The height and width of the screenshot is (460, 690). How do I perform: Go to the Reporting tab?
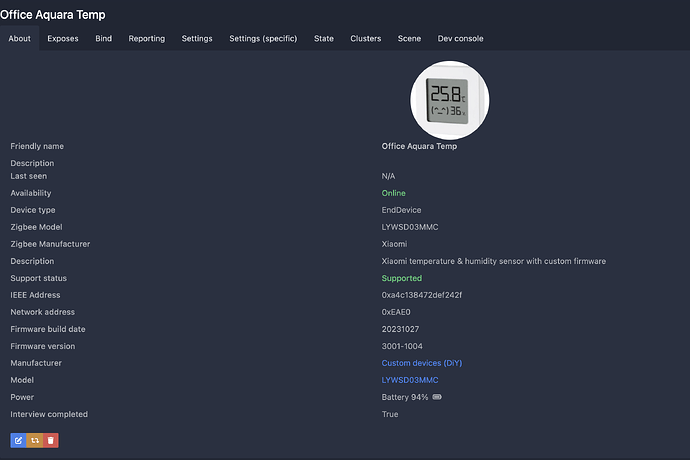point(147,38)
